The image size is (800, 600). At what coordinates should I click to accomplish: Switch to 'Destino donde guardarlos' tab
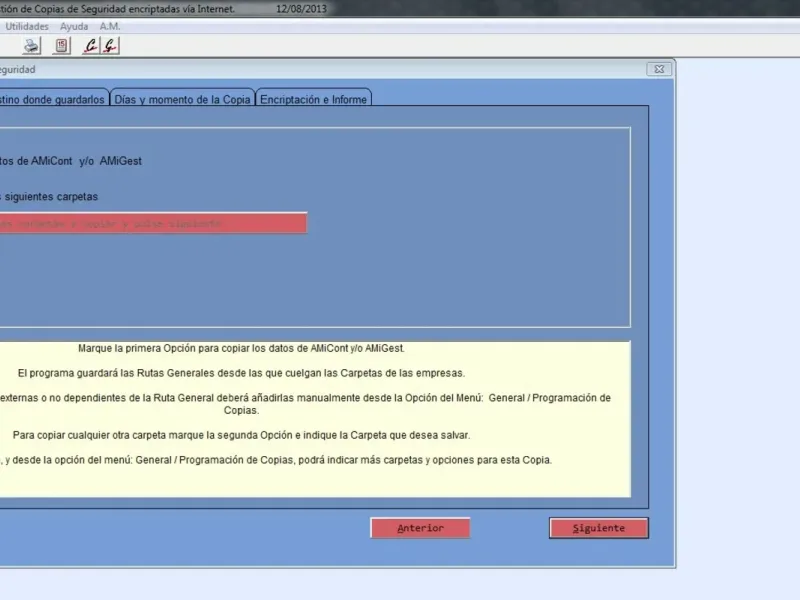(54, 98)
